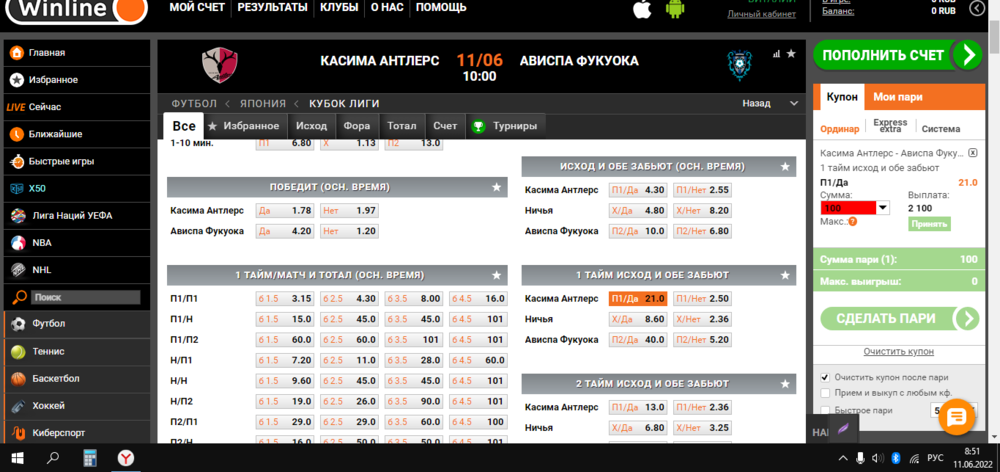The width and height of the screenshot is (1000, 472).
Task: Add match to favorites with header star
Action: [791, 54]
